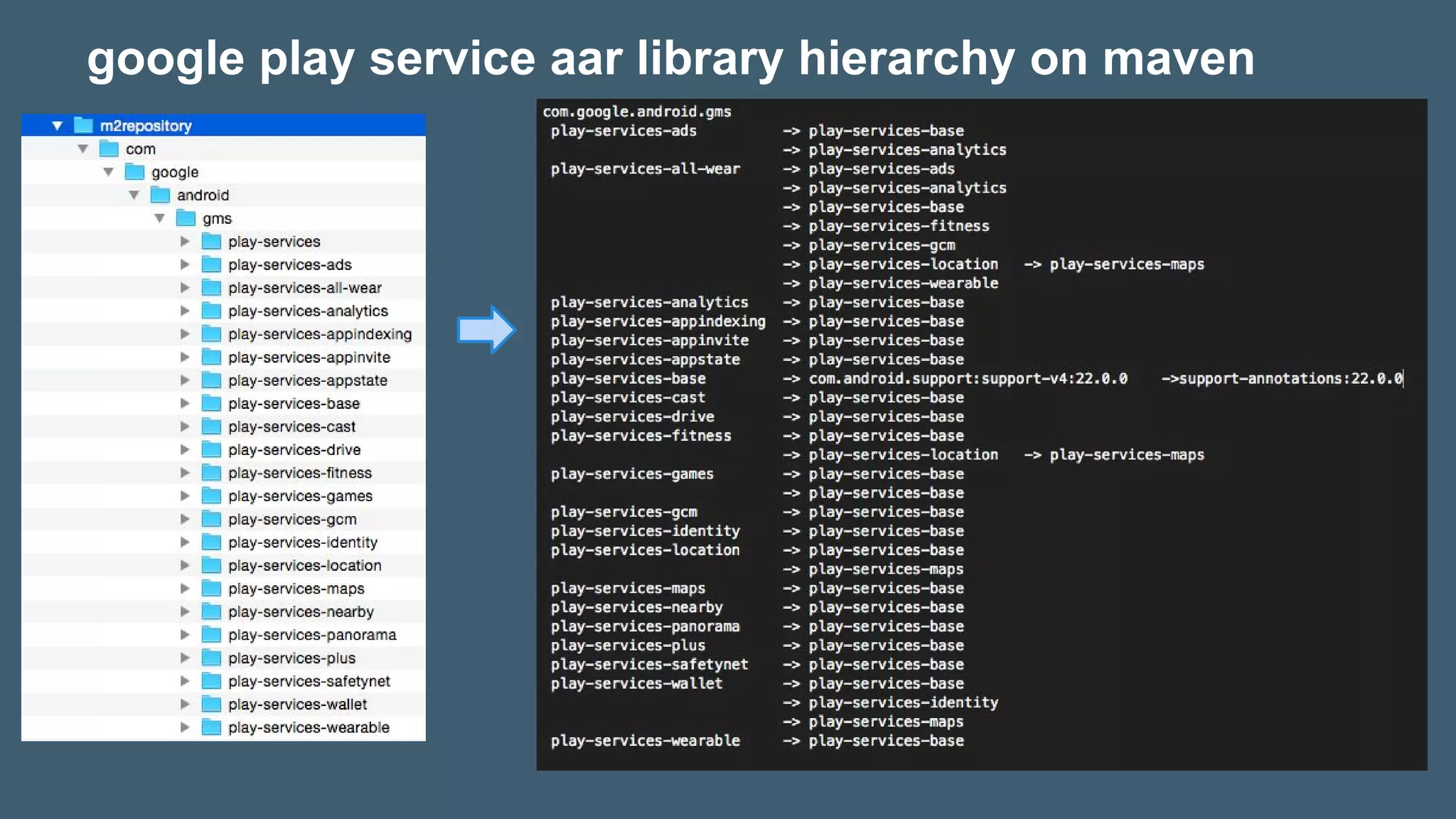Screen dimensions: 1456x819
Task: Click the play-services-plus folder icon
Action: point(211,657)
